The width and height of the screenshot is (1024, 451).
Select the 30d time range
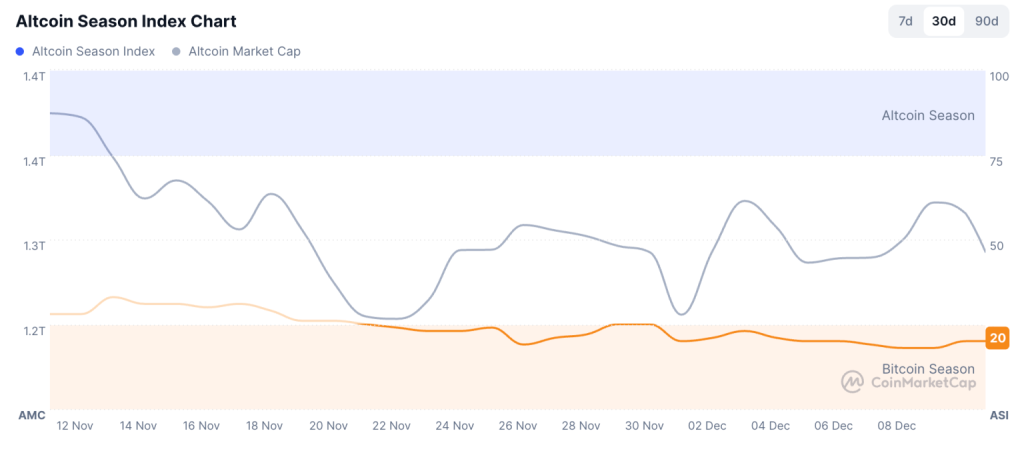[x=944, y=21]
